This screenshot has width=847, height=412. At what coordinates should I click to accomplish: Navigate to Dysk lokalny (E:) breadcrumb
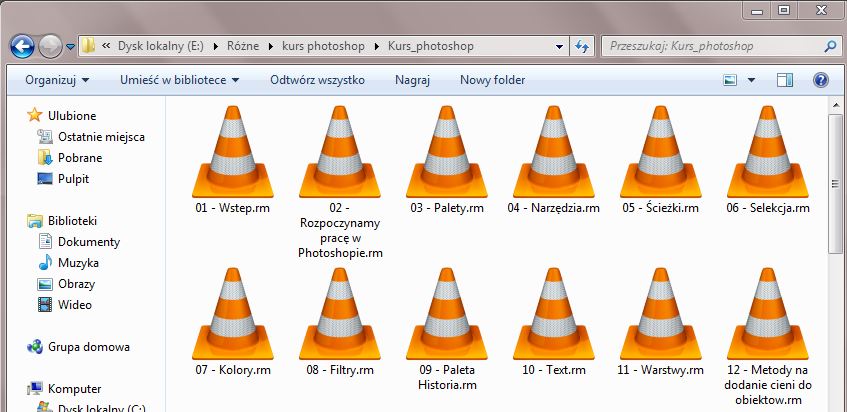click(161, 46)
